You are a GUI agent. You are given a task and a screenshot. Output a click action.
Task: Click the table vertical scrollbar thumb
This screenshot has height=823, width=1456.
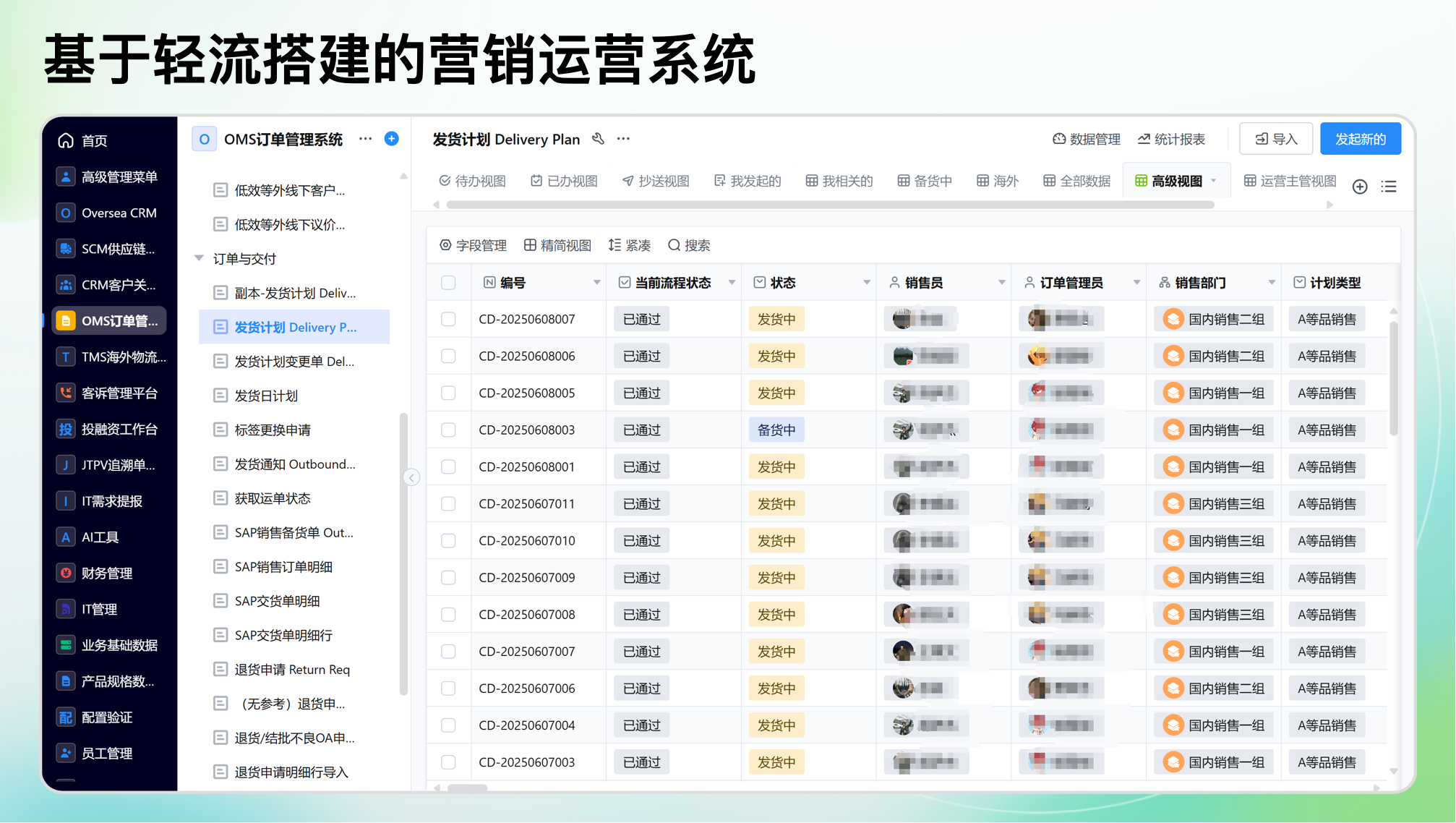[x=1393, y=379]
